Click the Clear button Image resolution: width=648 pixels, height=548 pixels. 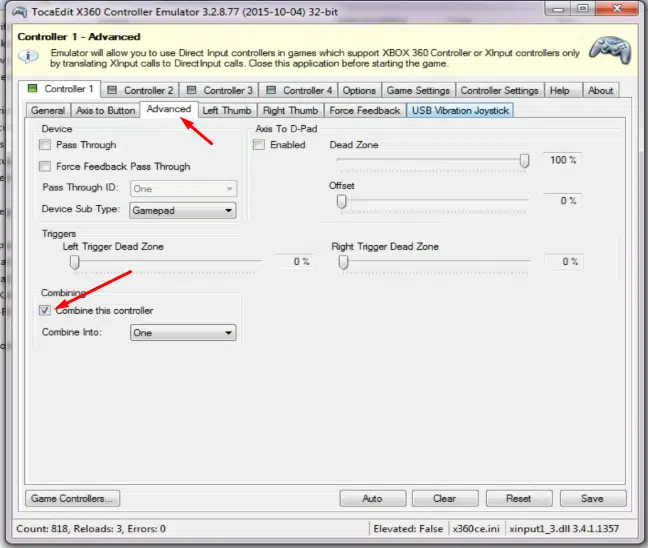pyautogui.click(x=445, y=498)
